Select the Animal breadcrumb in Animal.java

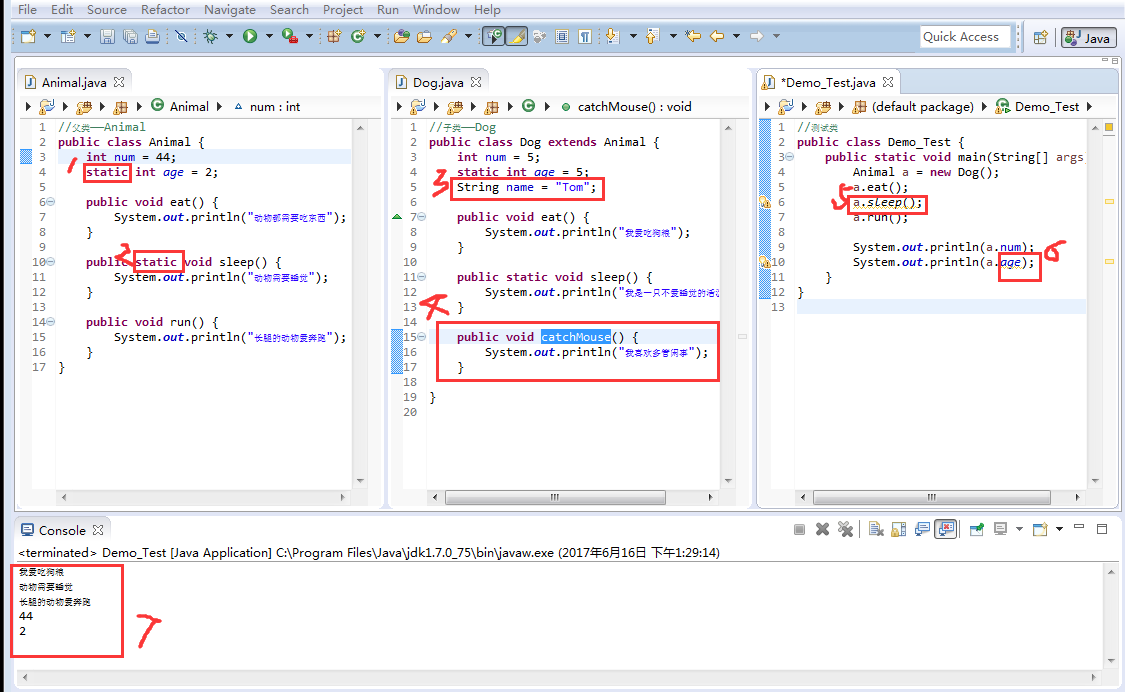click(181, 106)
